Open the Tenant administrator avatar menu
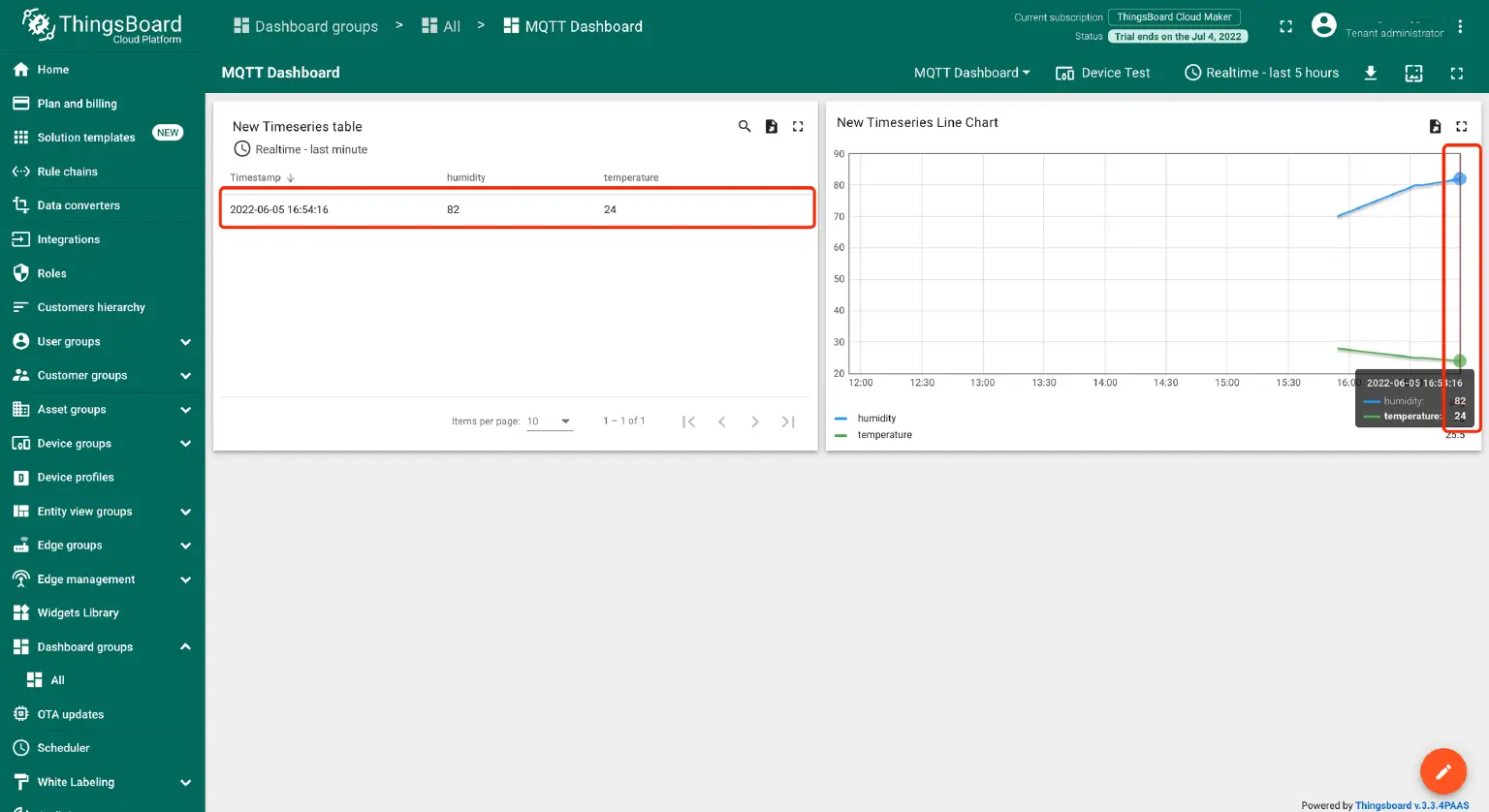The height and width of the screenshot is (812, 1489). [1324, 25]
